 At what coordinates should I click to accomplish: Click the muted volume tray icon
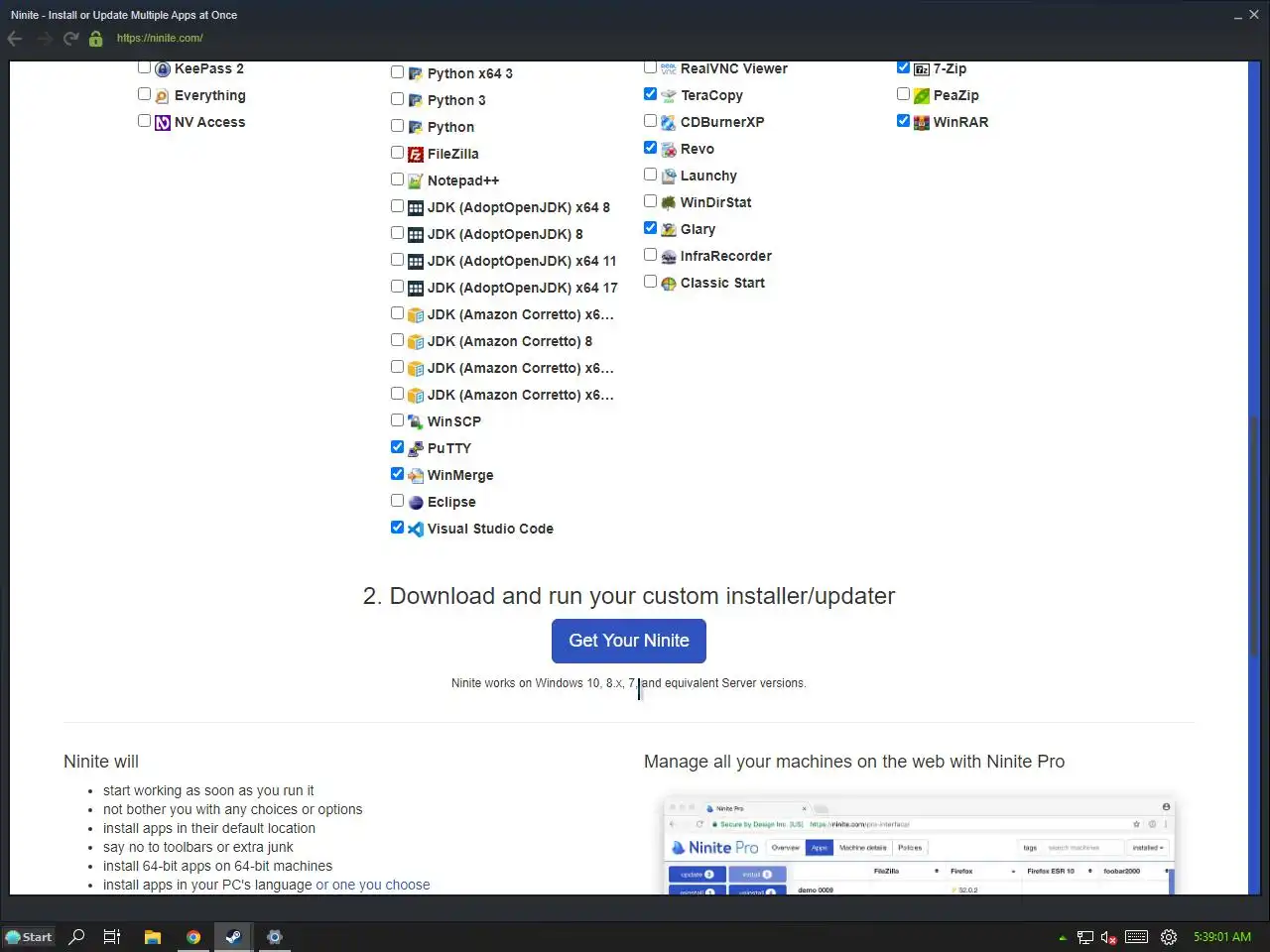pos(1109,937)
